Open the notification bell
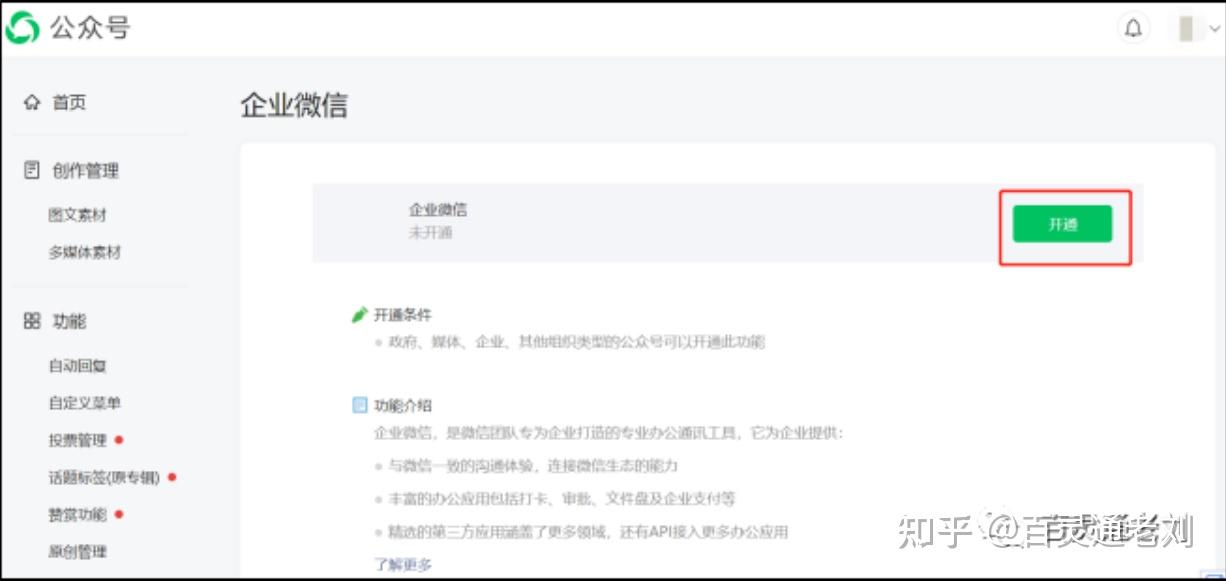This screenshot has height=581, width=1226. tap(1133, 28)
